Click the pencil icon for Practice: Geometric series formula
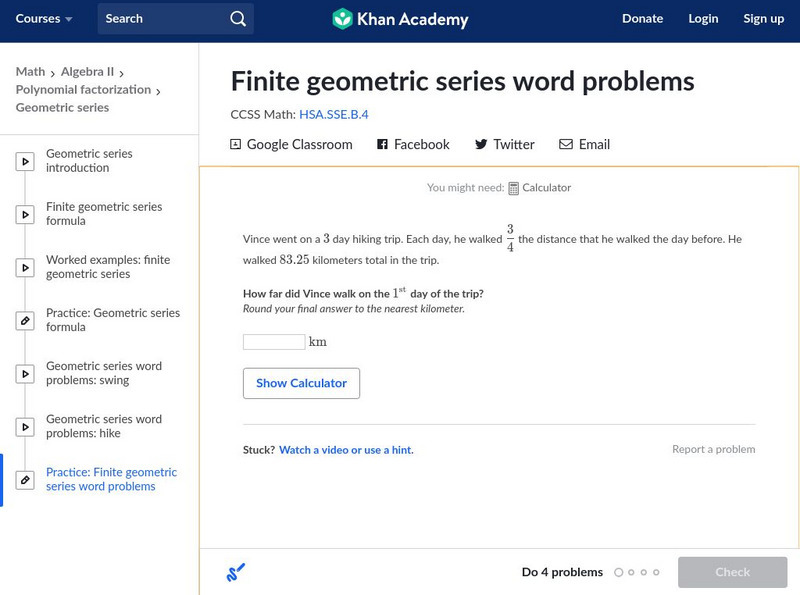800x595 pixels. tap(25, 320)
